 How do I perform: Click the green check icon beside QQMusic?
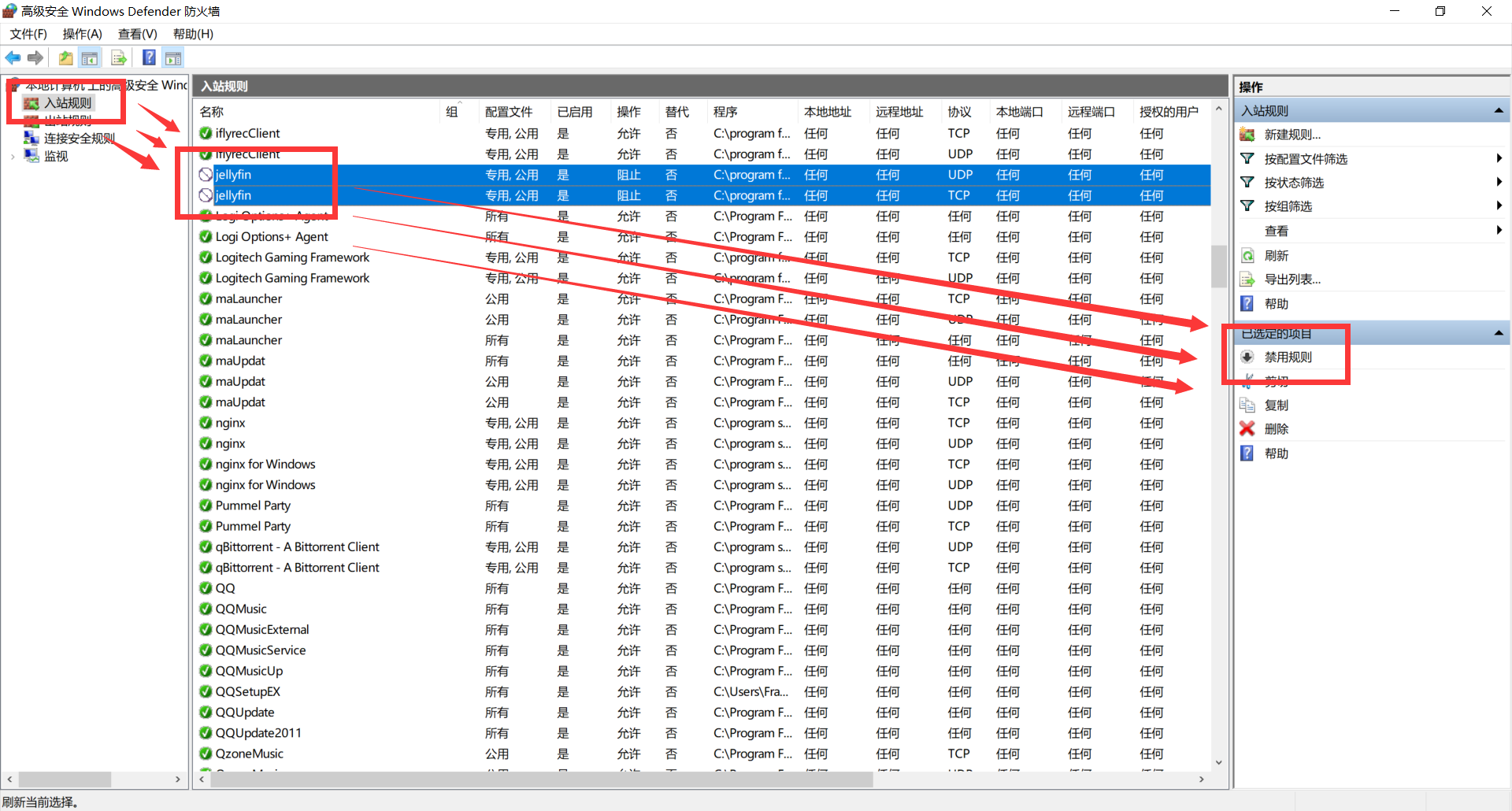pos(206,609)
